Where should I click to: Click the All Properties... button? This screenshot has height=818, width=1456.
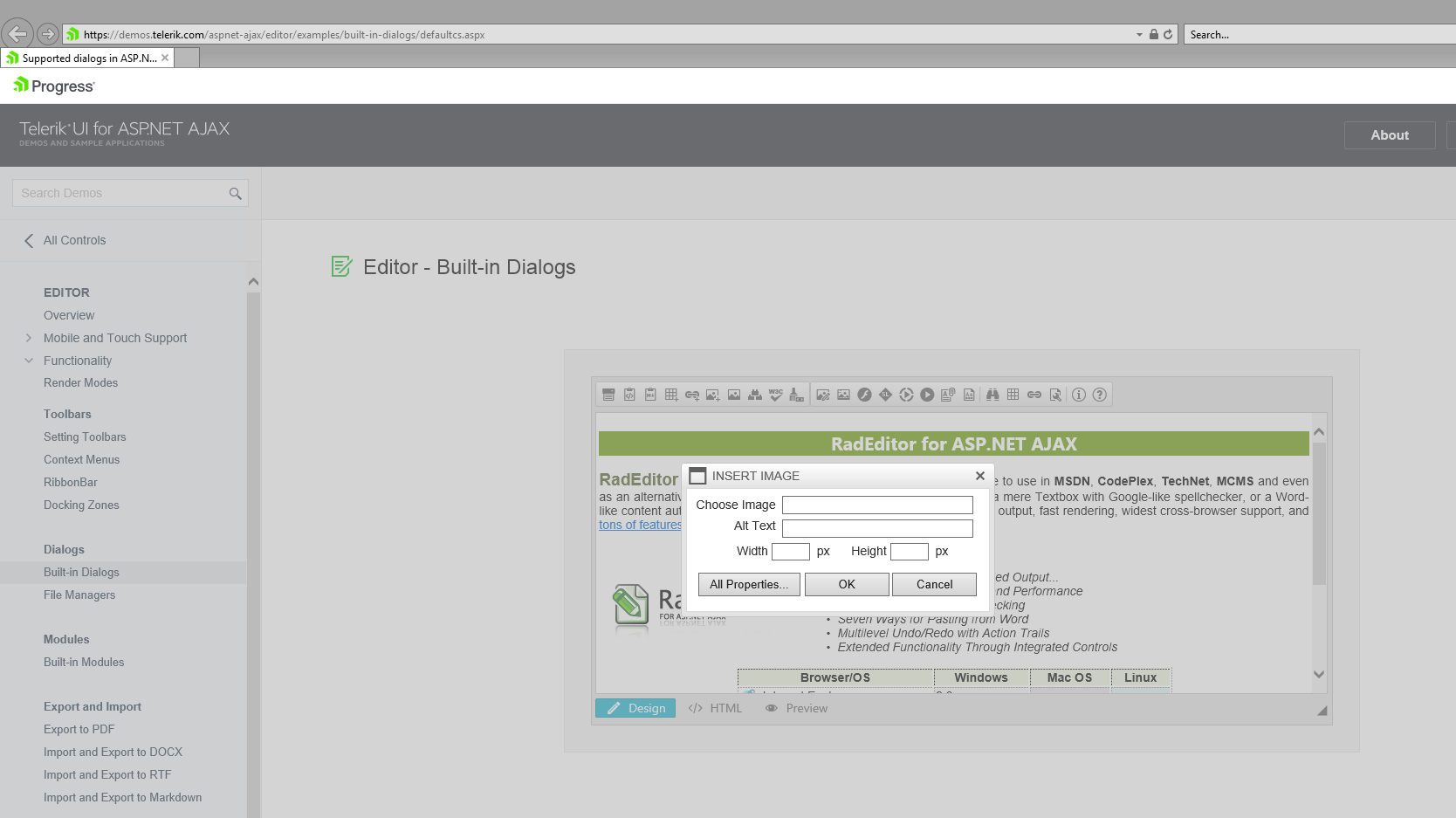click(749, 584)
